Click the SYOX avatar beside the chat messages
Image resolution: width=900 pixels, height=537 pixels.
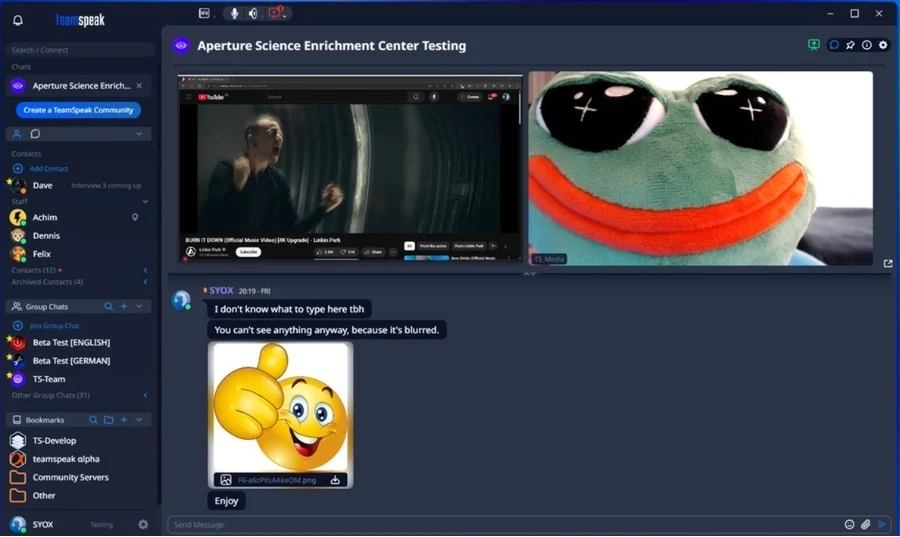pos(181,300)
